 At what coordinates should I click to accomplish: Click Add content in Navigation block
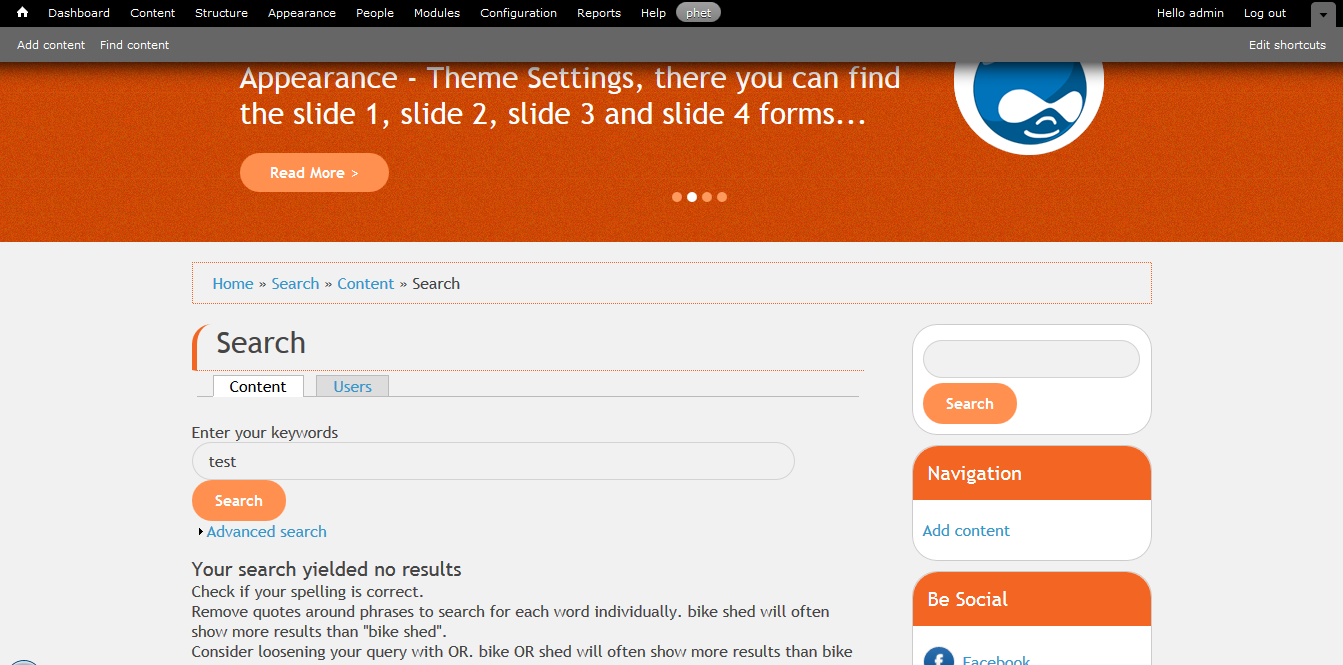pyautogui.click(x=966, y=531)
